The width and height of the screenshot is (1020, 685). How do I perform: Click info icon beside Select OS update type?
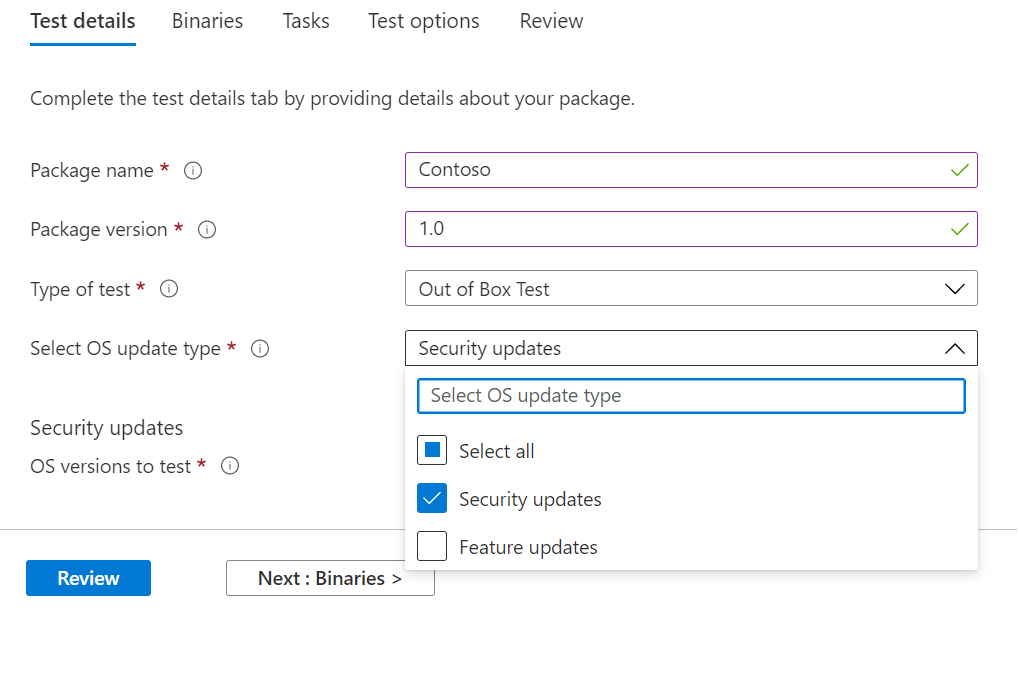pos(260,349)
